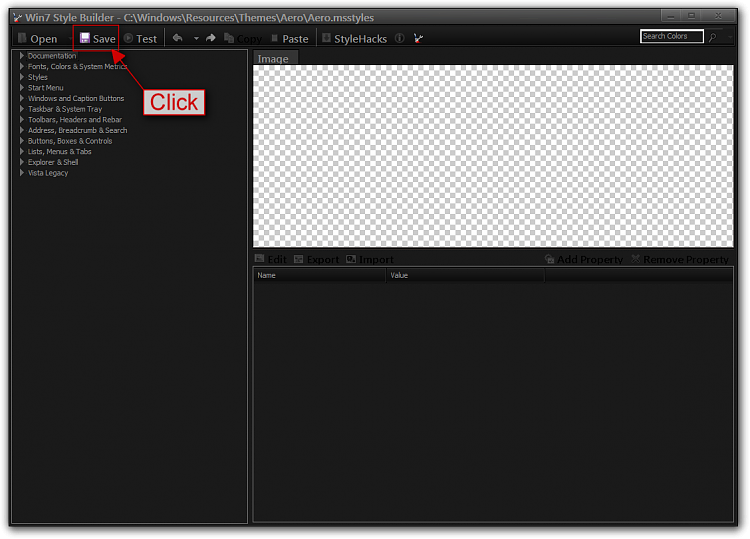Click into the Search Colors field
This screenshot has height=539, width=750.
tap(672, 36)
